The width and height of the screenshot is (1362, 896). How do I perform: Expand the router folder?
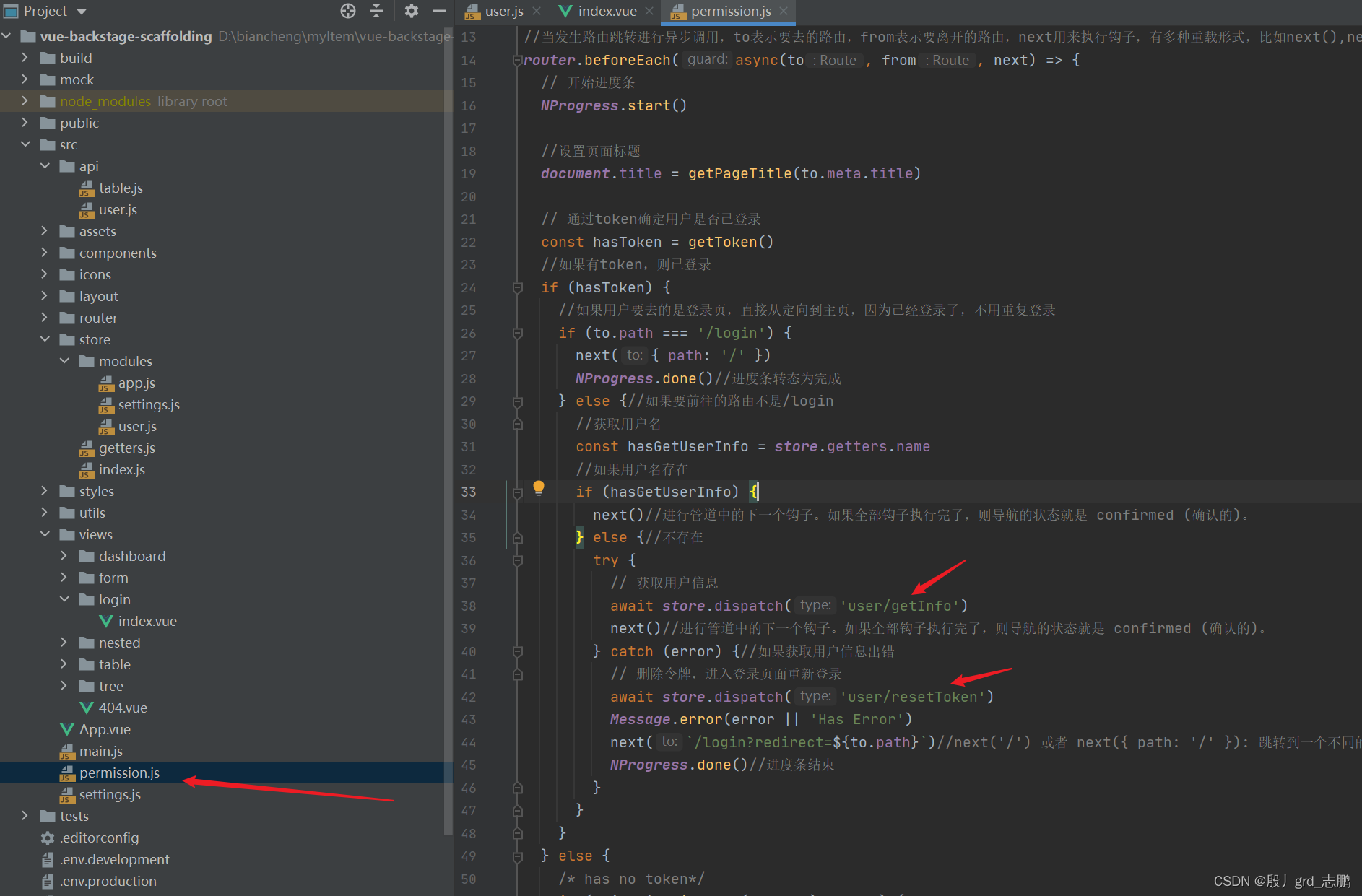click(45, 318)
